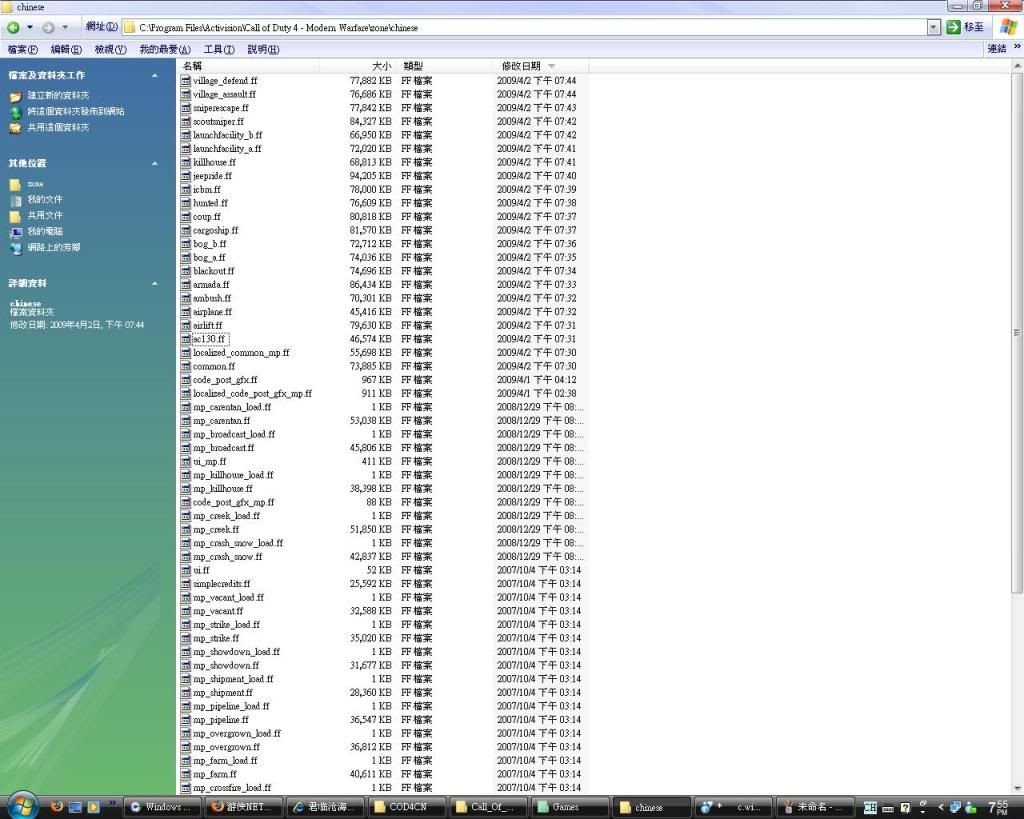This screenshot has width=1024, height=819.
Task: Click the 'Make a new folder' link
Action: pos(58,95)
